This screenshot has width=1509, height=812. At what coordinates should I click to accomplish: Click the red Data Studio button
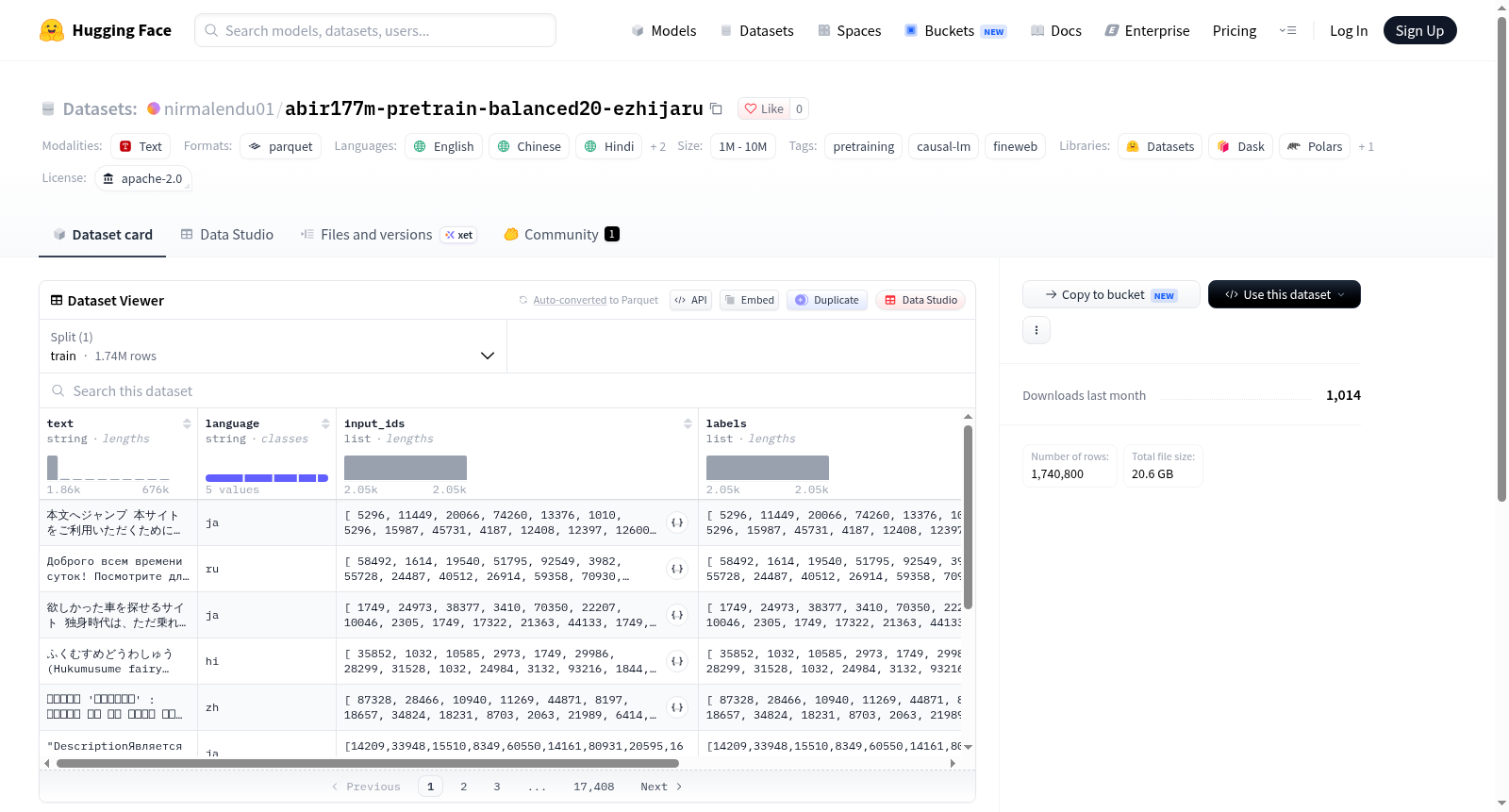click(920, 300)
